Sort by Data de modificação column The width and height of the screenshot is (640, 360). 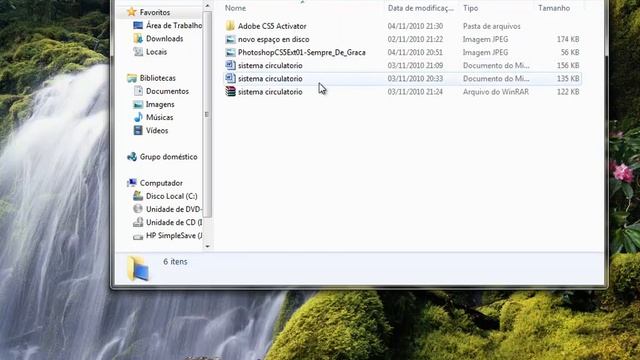click(421, 8)
